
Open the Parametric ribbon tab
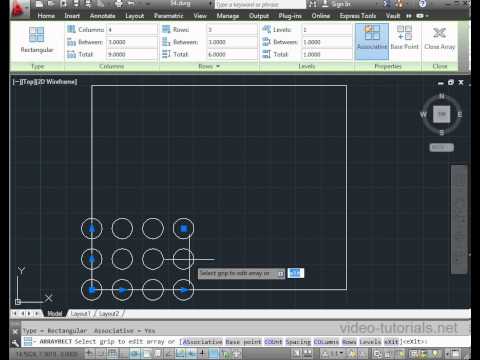tap(168, 16)
